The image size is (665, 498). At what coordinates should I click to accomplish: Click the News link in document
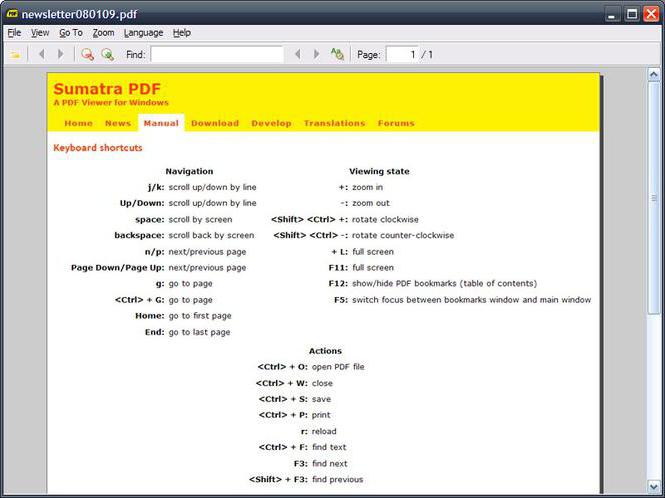(x=118, y=123)
